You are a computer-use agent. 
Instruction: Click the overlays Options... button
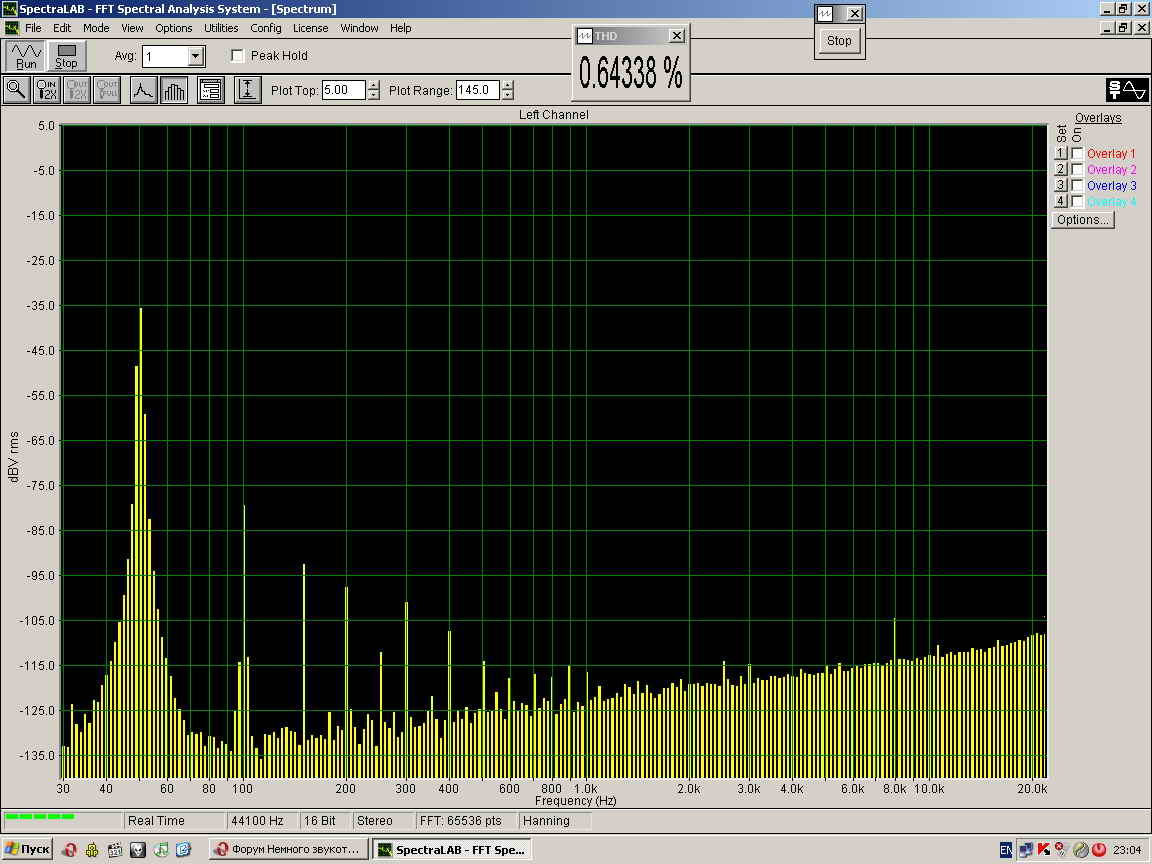coord(1083,220)
